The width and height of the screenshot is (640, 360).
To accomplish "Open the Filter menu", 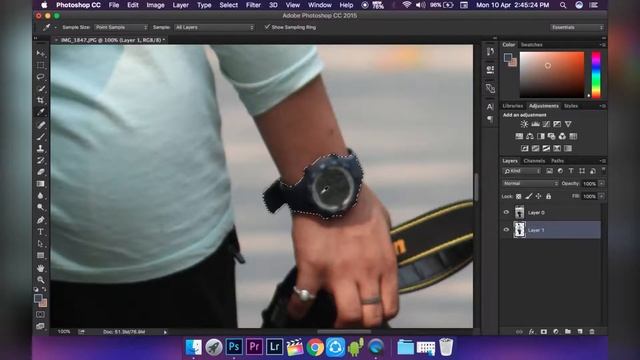I will (253, 5).
